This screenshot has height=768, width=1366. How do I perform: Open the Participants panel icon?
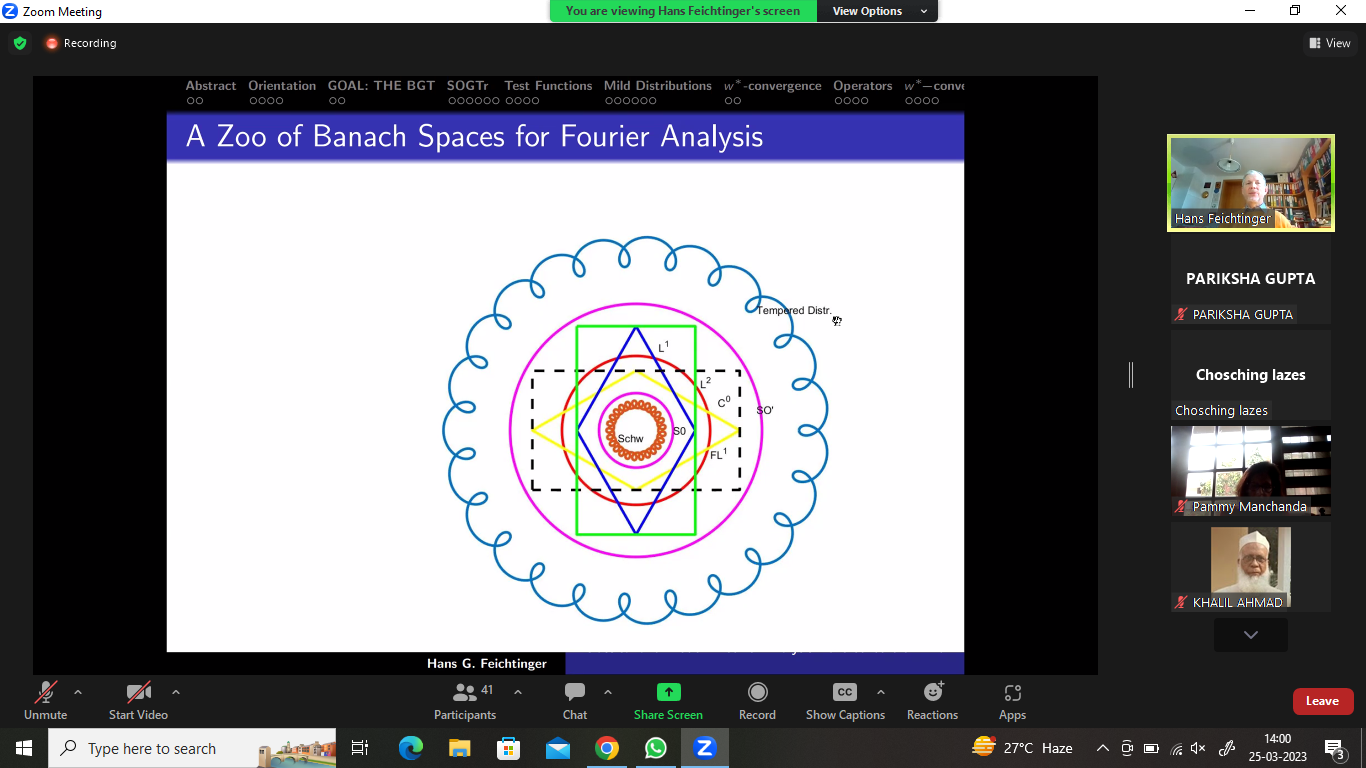465,692
